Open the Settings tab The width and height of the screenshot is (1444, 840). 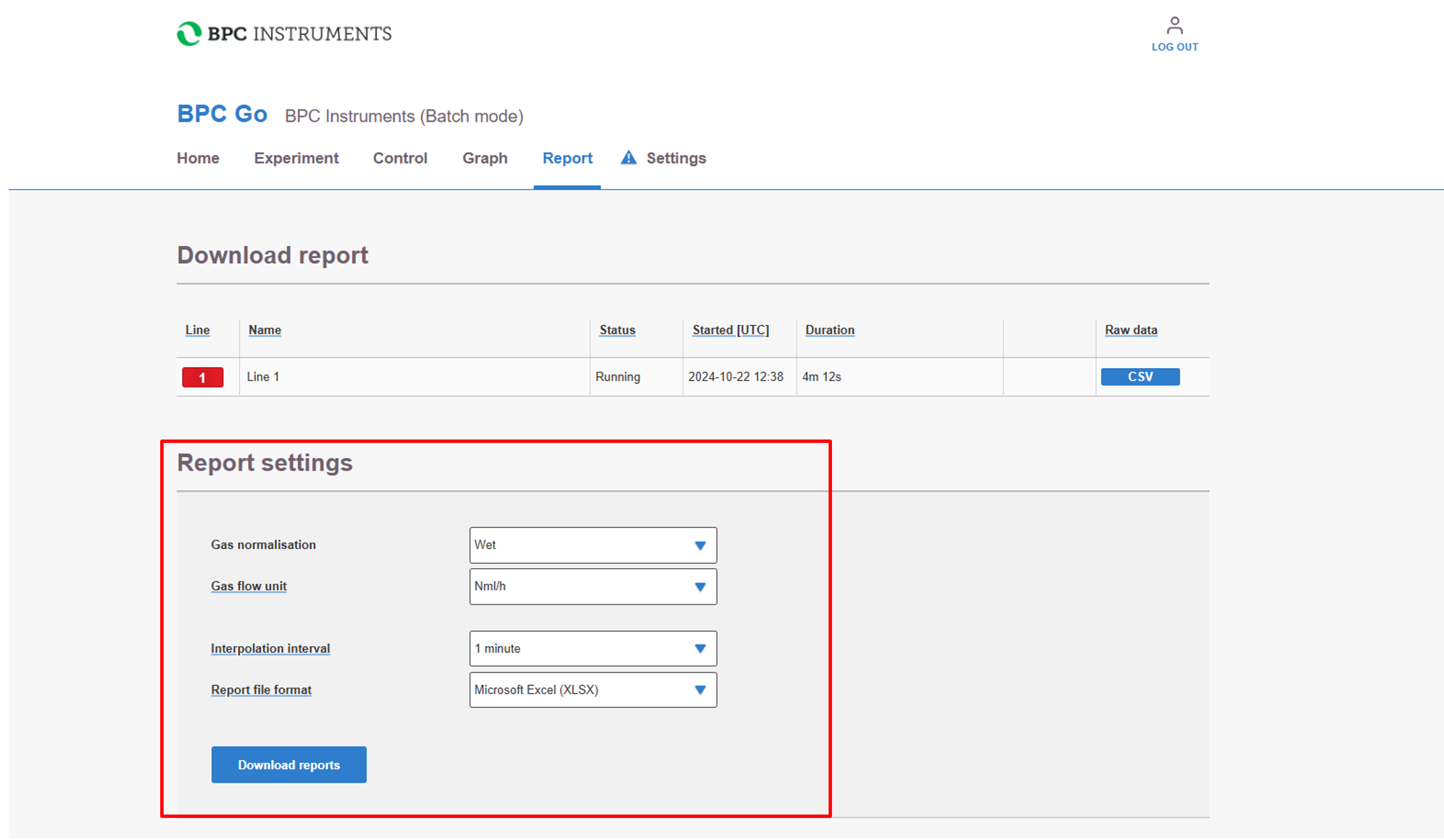676,158
